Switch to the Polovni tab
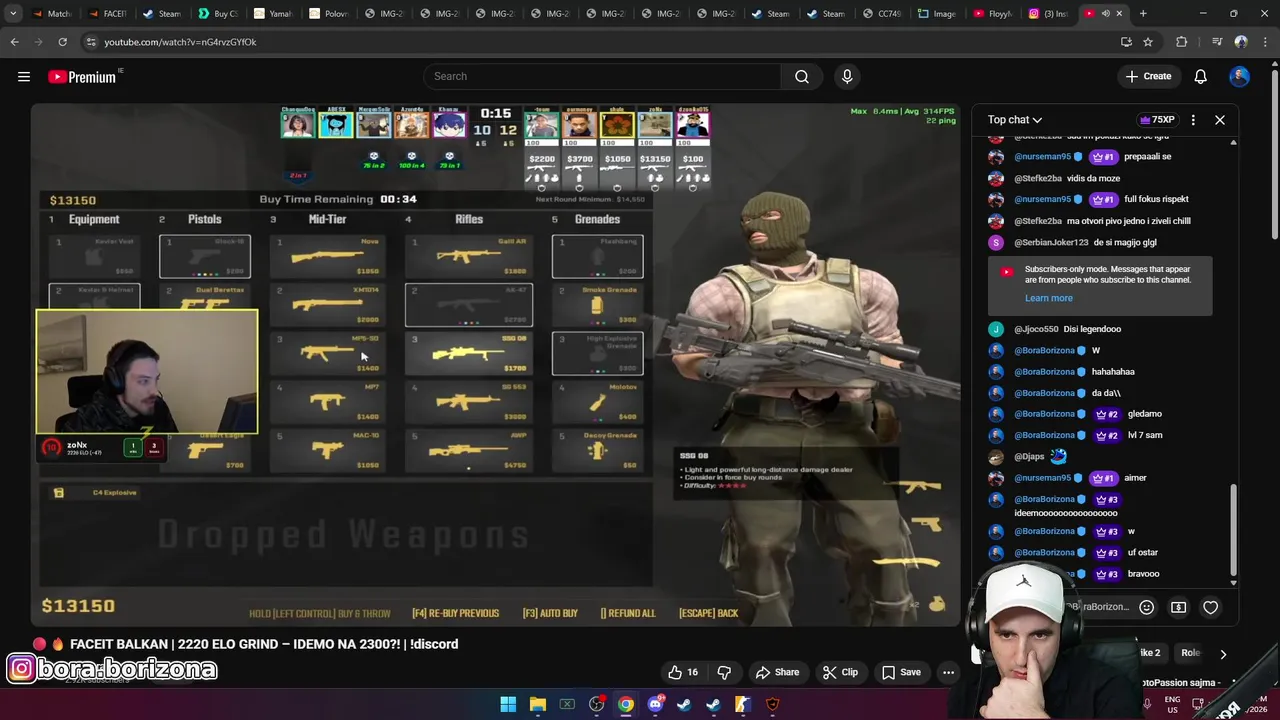The width and height of the screenshot is (1280, 720). pyautogui.click(x=328, y=14)
